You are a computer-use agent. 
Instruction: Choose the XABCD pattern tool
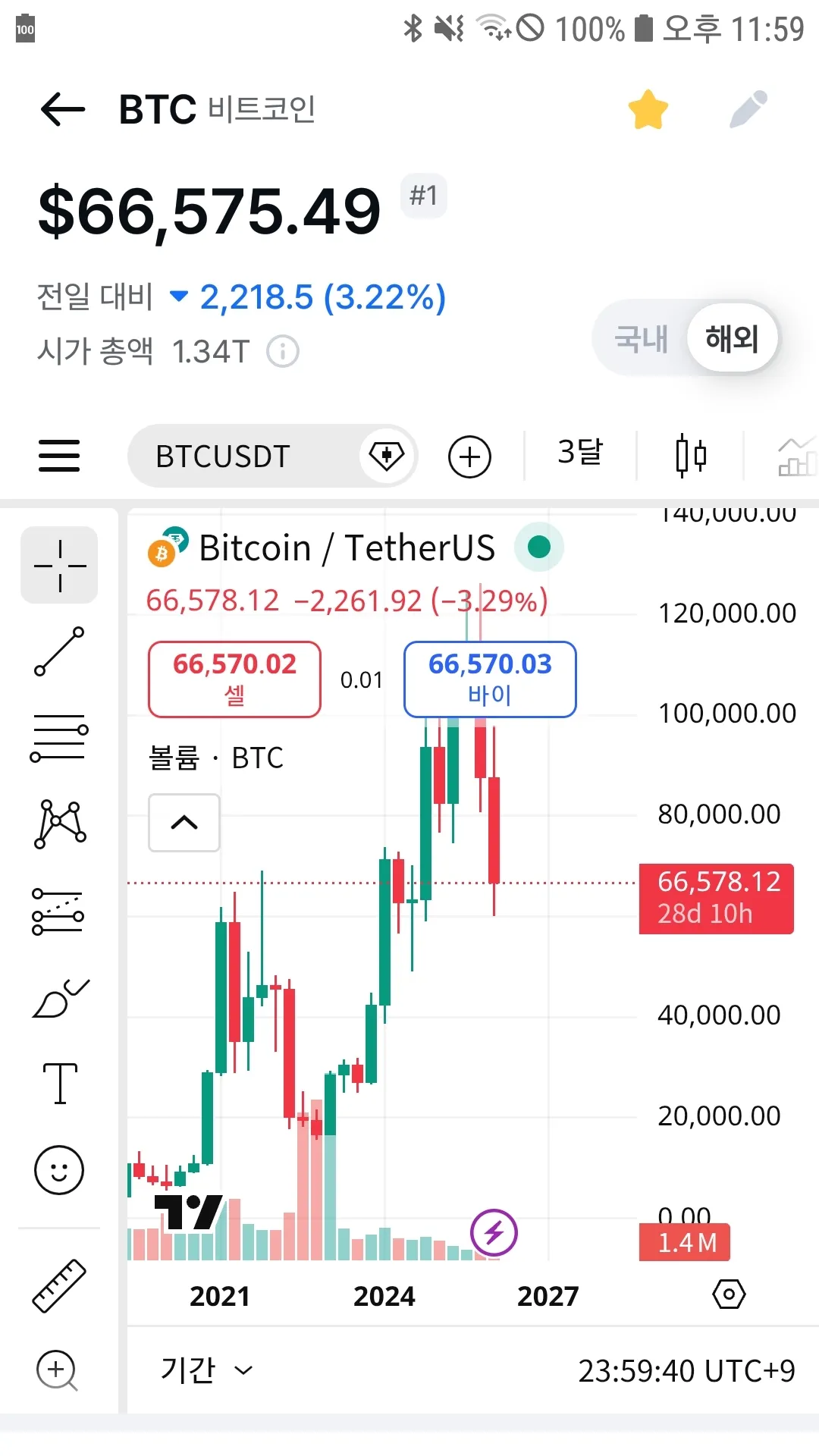59,824
